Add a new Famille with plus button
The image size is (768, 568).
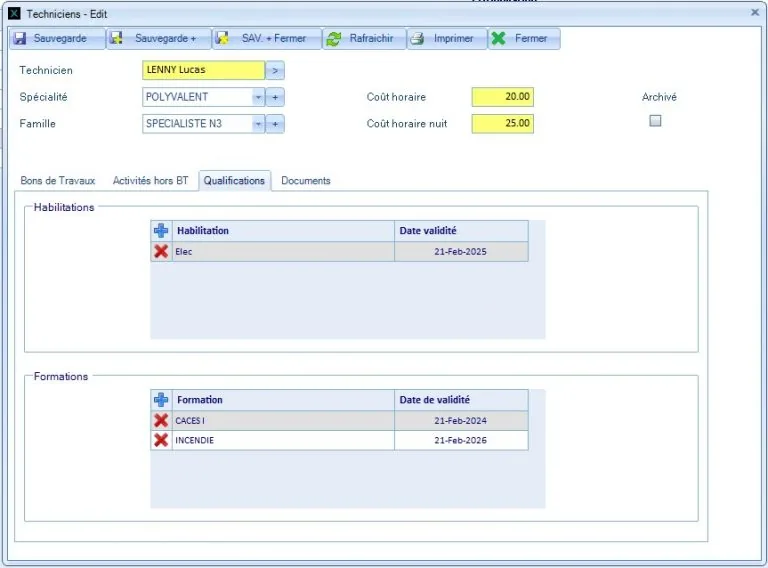[275, 124]
